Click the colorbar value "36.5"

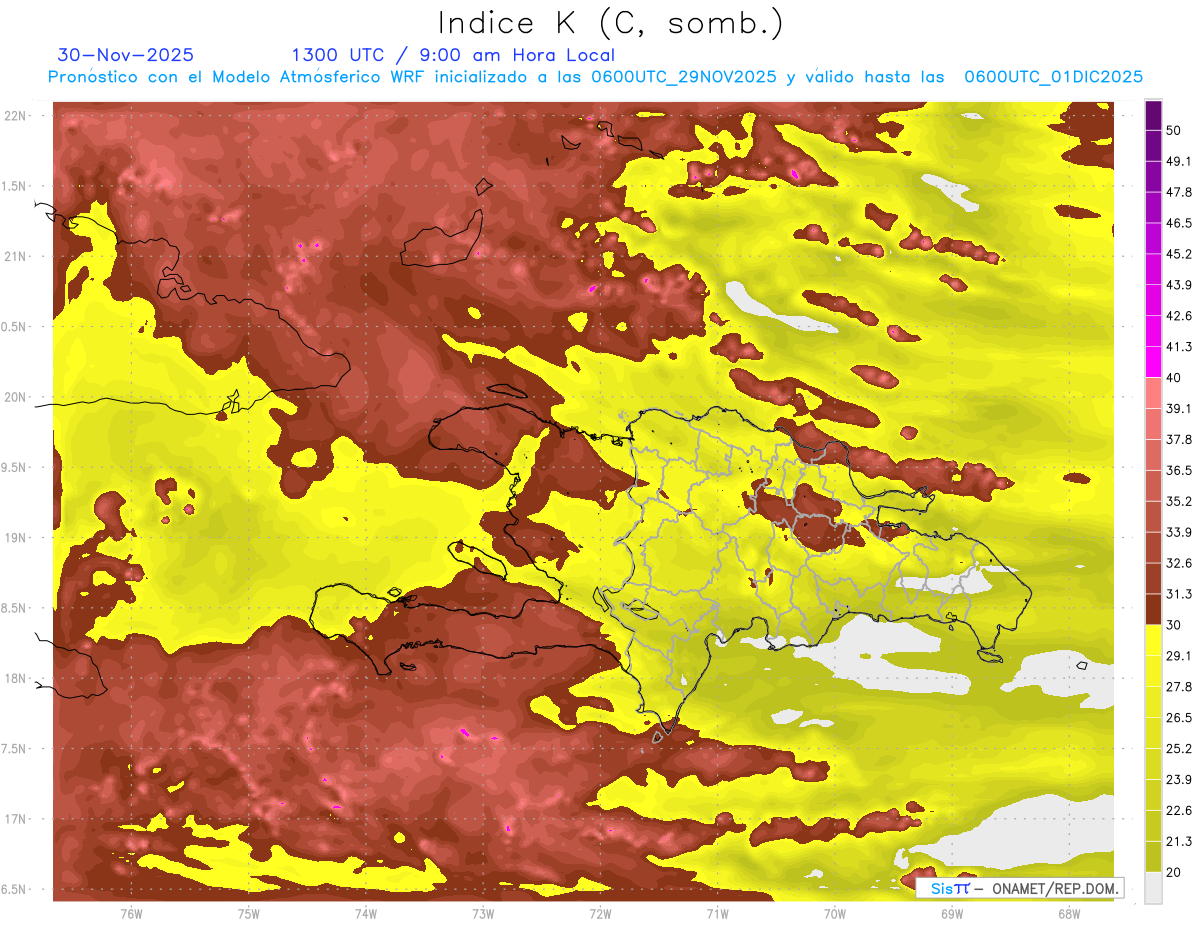(x=1178, y=471)
